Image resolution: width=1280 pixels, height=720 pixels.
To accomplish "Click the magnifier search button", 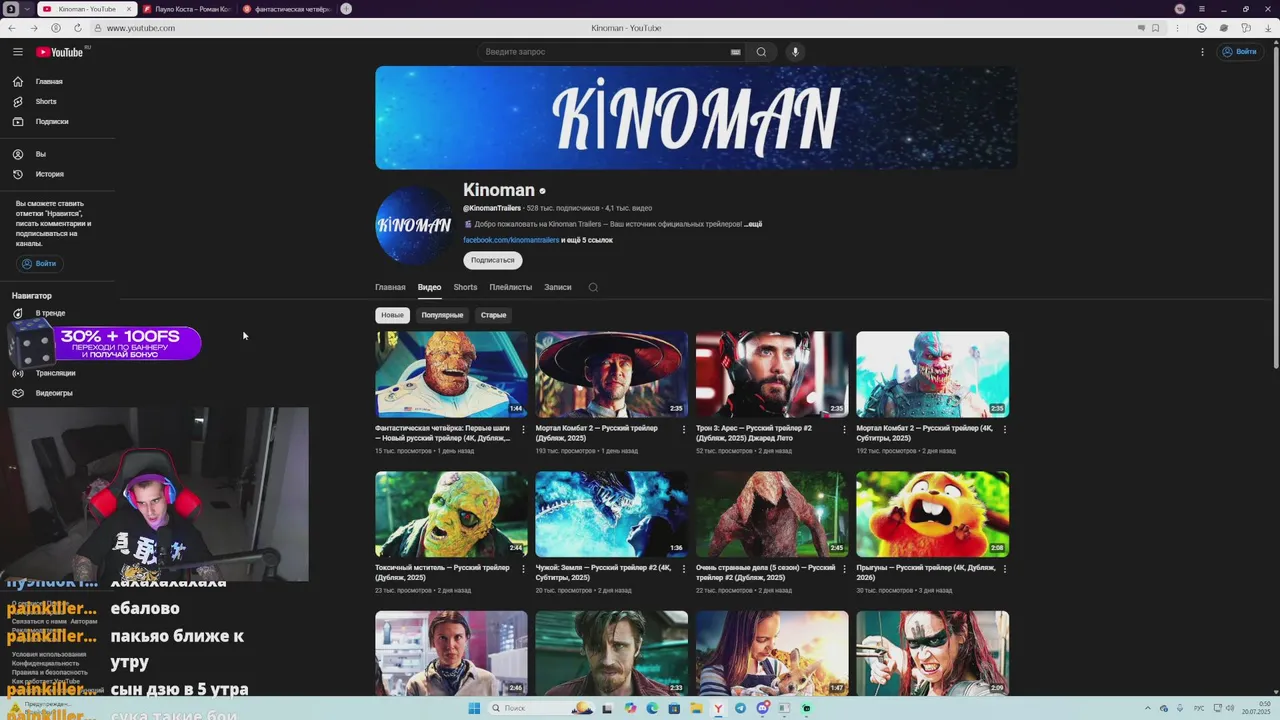I will pos(761,52).
